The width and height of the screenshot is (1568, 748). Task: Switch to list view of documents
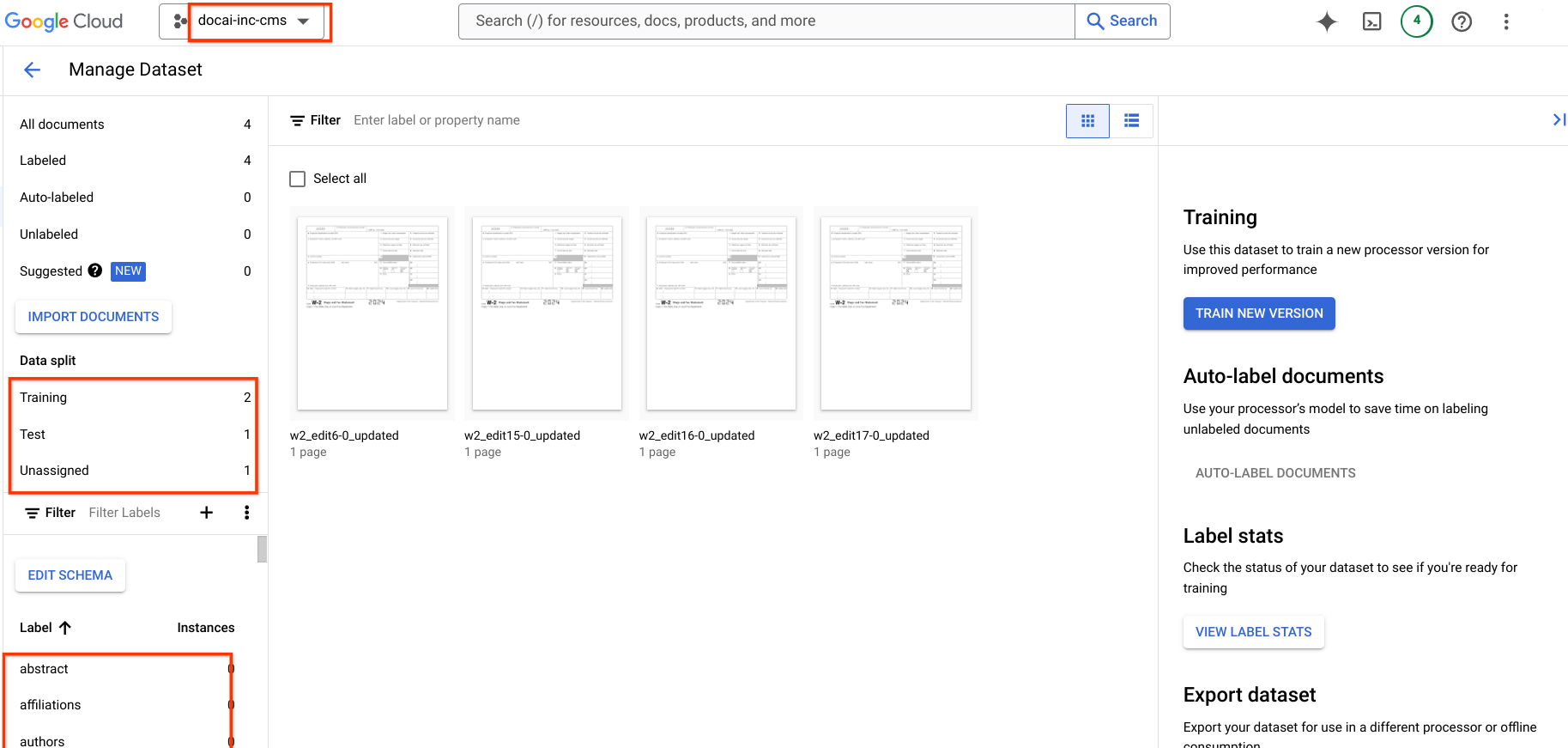click(1131, 121)
